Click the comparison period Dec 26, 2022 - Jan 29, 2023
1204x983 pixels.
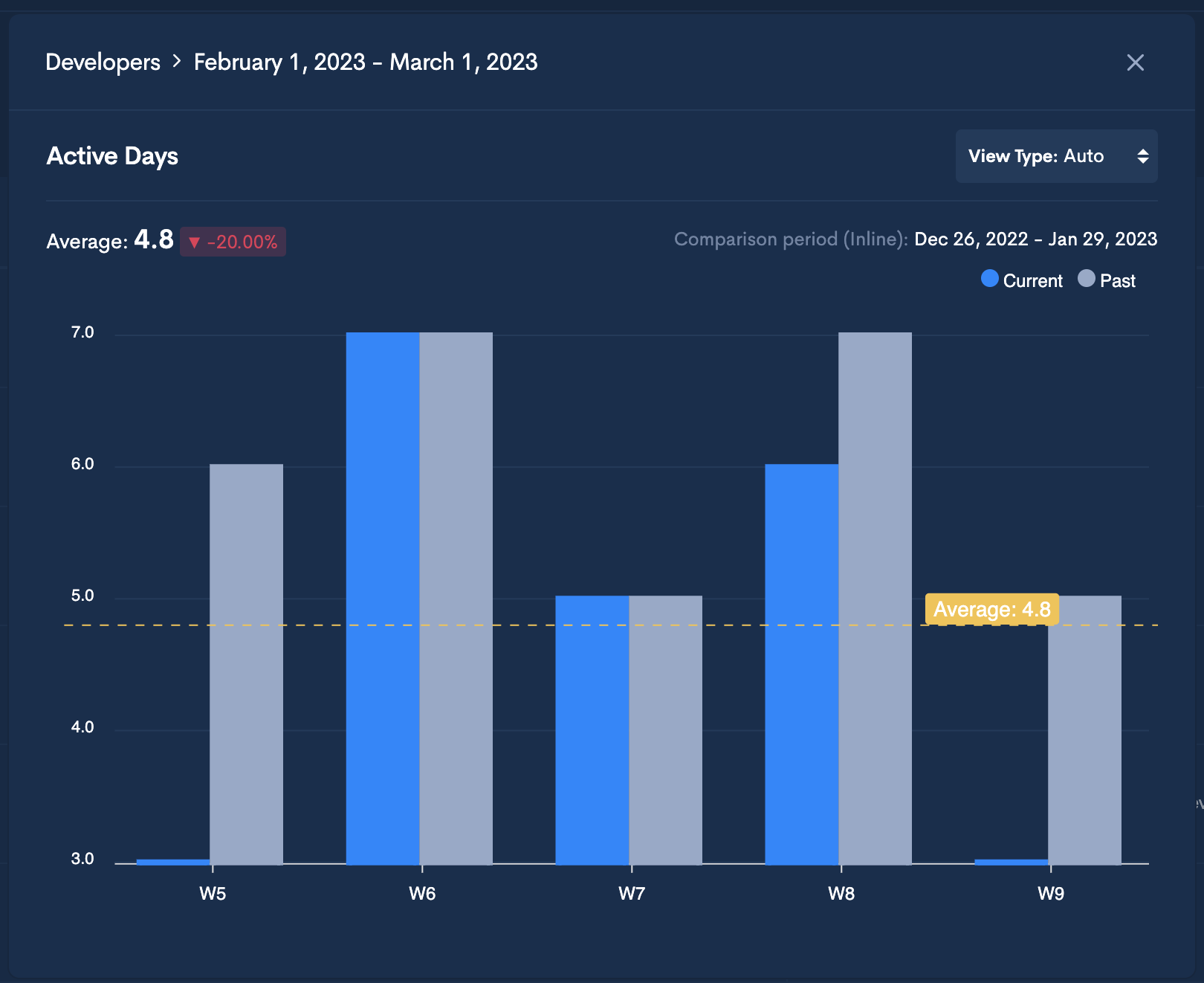pos(1035,239)
